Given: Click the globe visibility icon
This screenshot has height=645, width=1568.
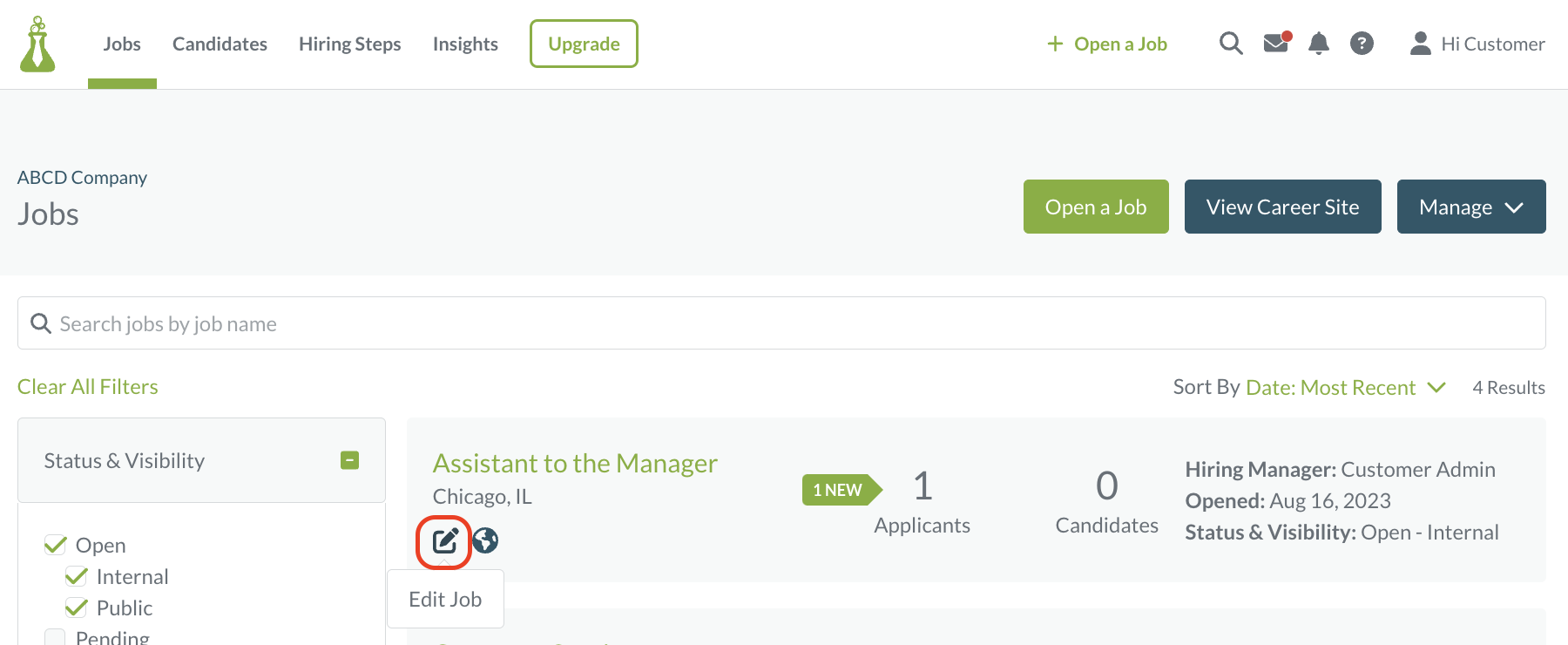Looking at the screenshot, I should [485, 541].
